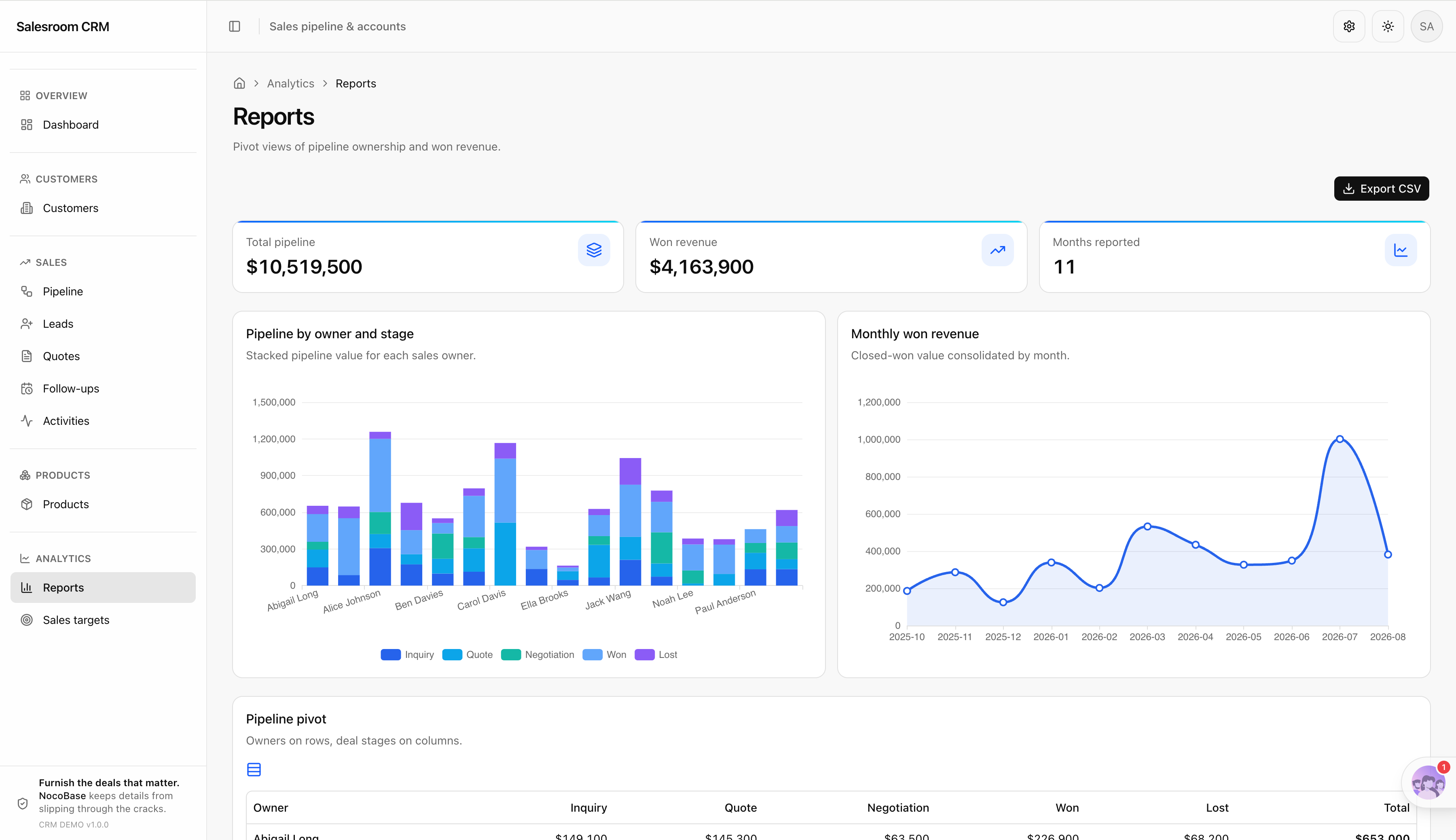Click the Products box icon

[x=27, y=504]
